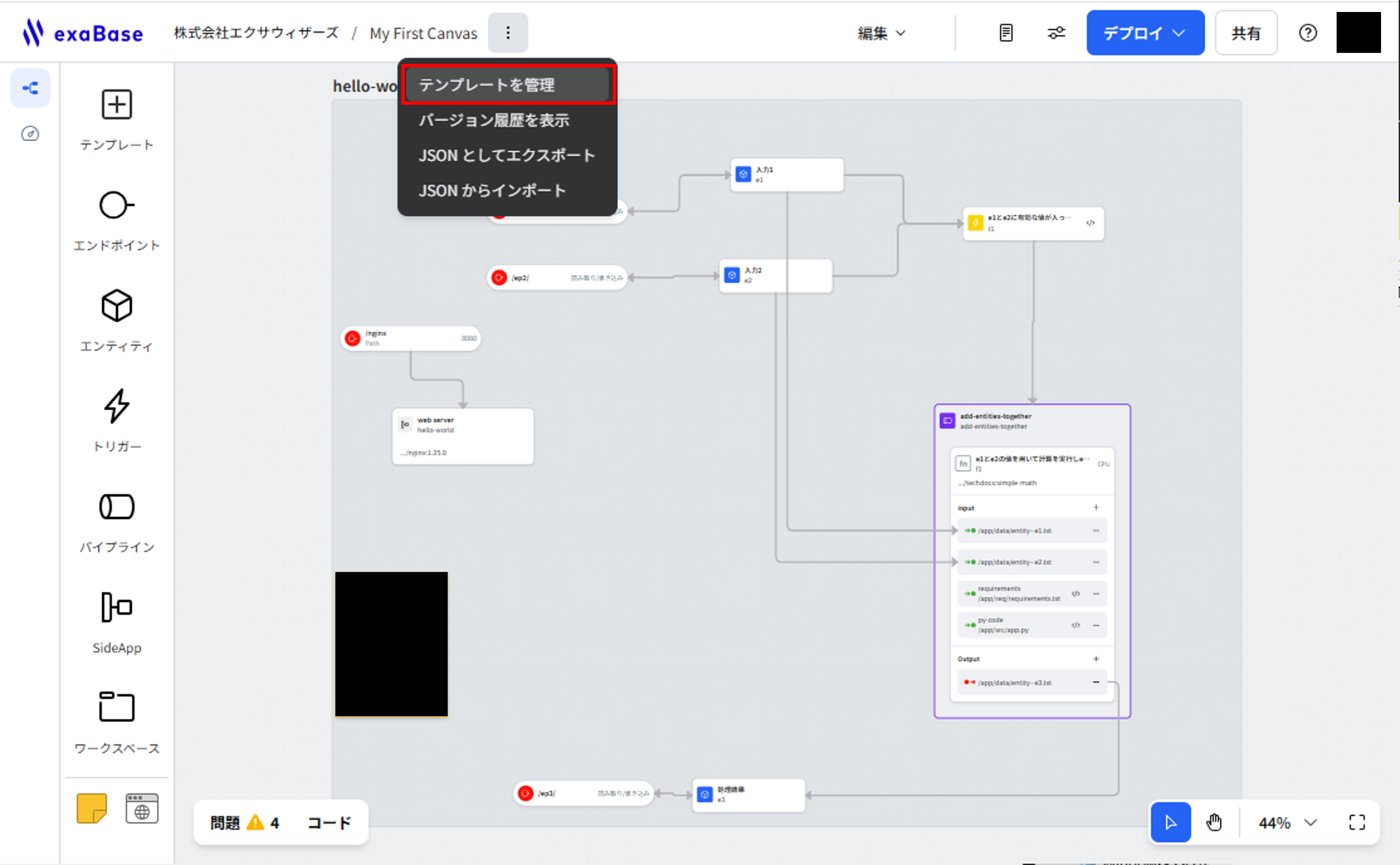The image size is (1400, 865).
Task: Select the Pipeline (パイプライン) tool
Action: point(117,507)
